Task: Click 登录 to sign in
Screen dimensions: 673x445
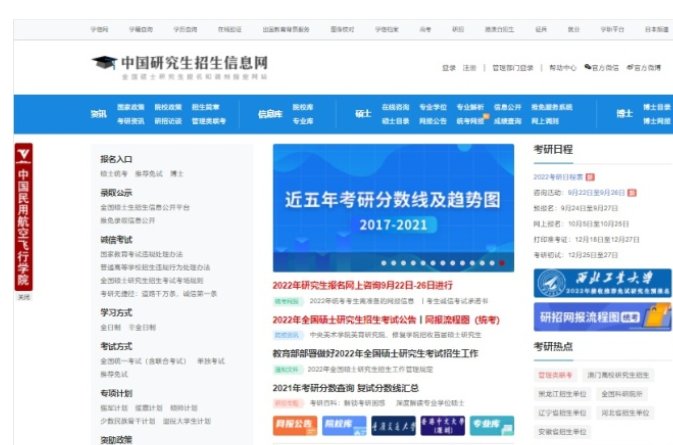Action: click(x=449, y=68)
